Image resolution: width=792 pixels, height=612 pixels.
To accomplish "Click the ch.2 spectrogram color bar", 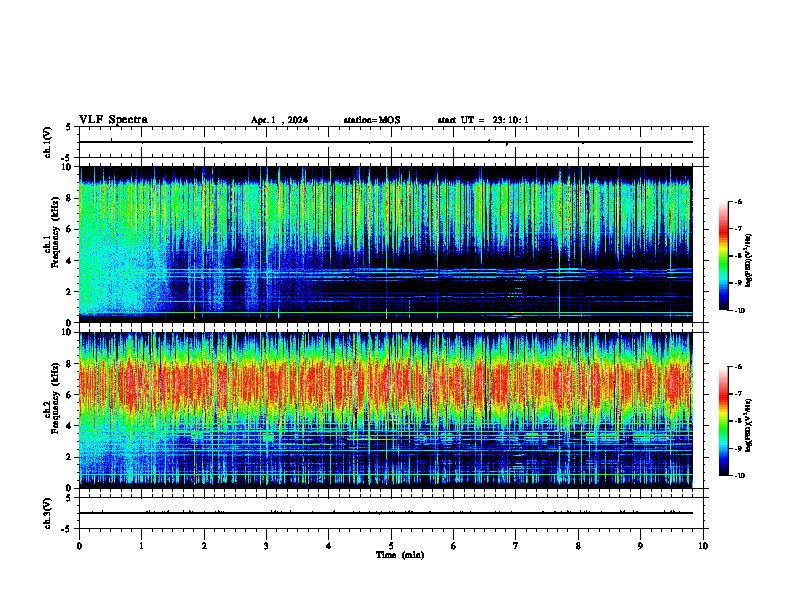I will point(723,421).
